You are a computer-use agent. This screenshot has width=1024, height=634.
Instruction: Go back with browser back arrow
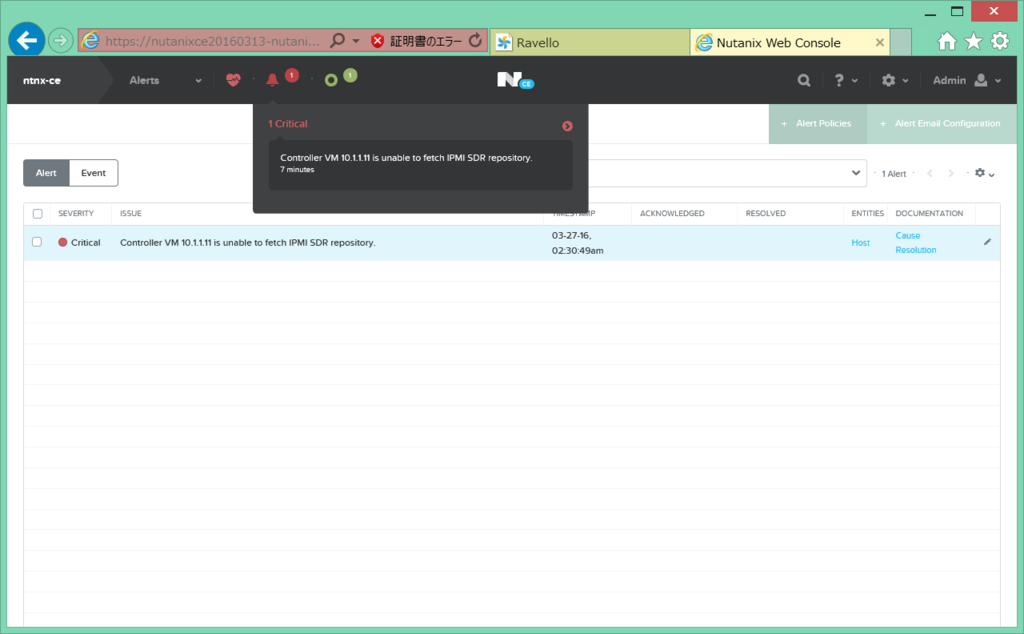tap(27, 40)
